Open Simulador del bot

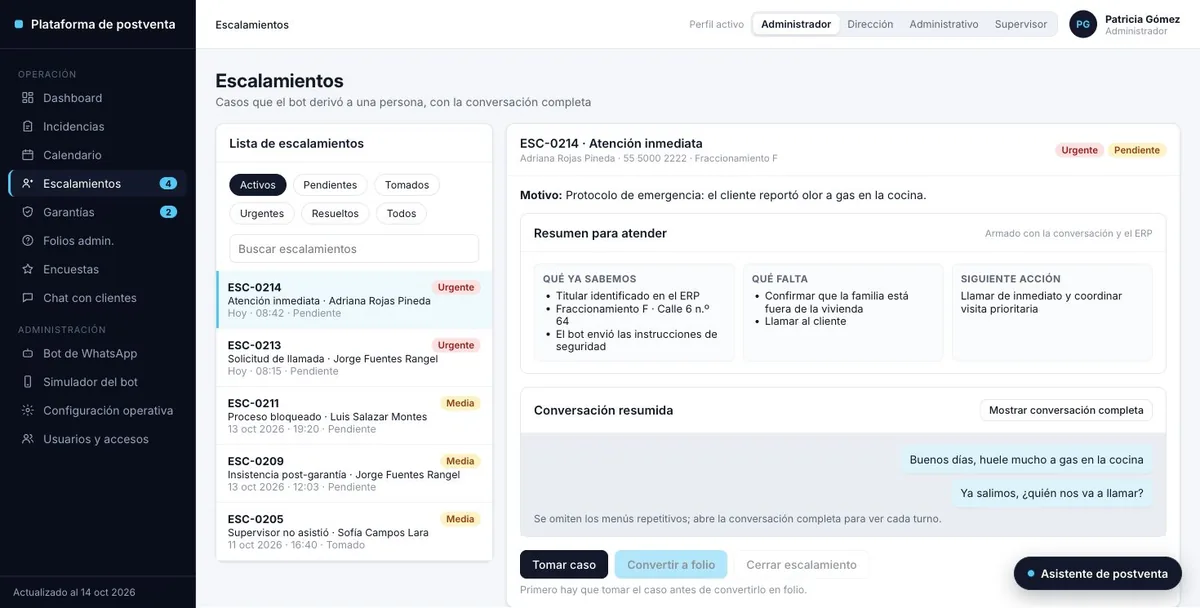coord(97,382)
